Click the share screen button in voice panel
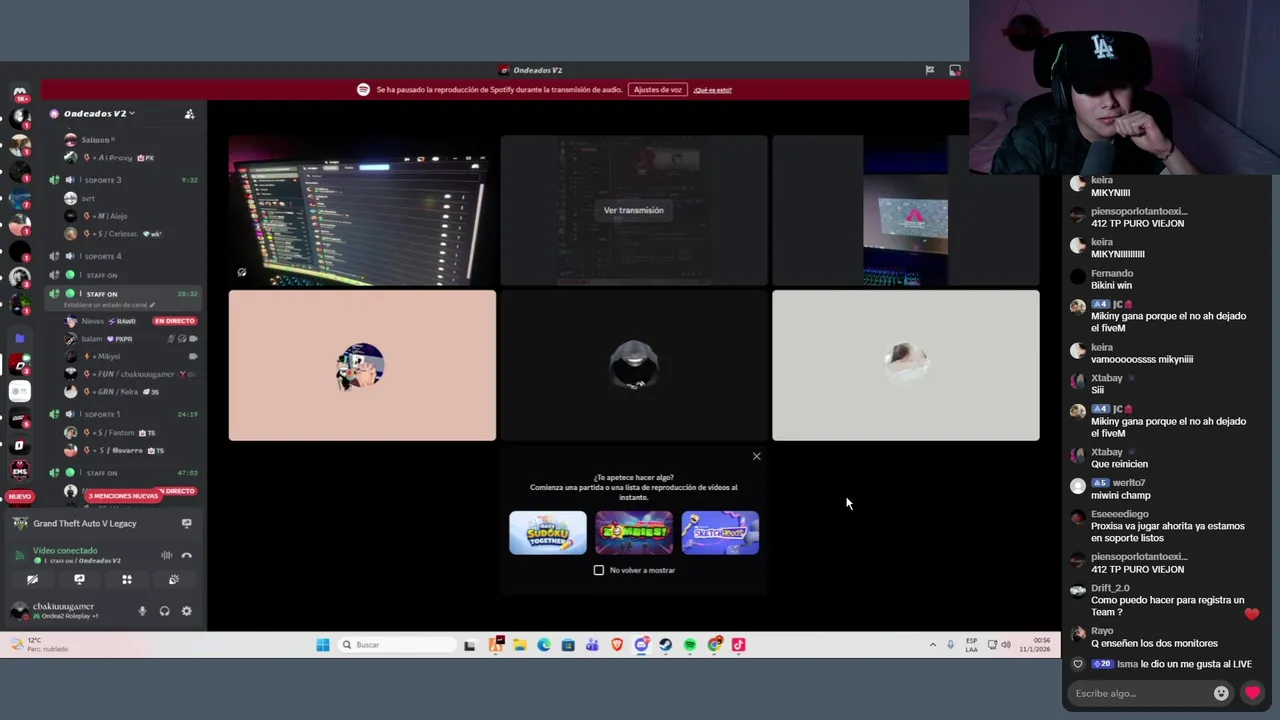This screenshot has width=1280, height=720. point(79,579)
